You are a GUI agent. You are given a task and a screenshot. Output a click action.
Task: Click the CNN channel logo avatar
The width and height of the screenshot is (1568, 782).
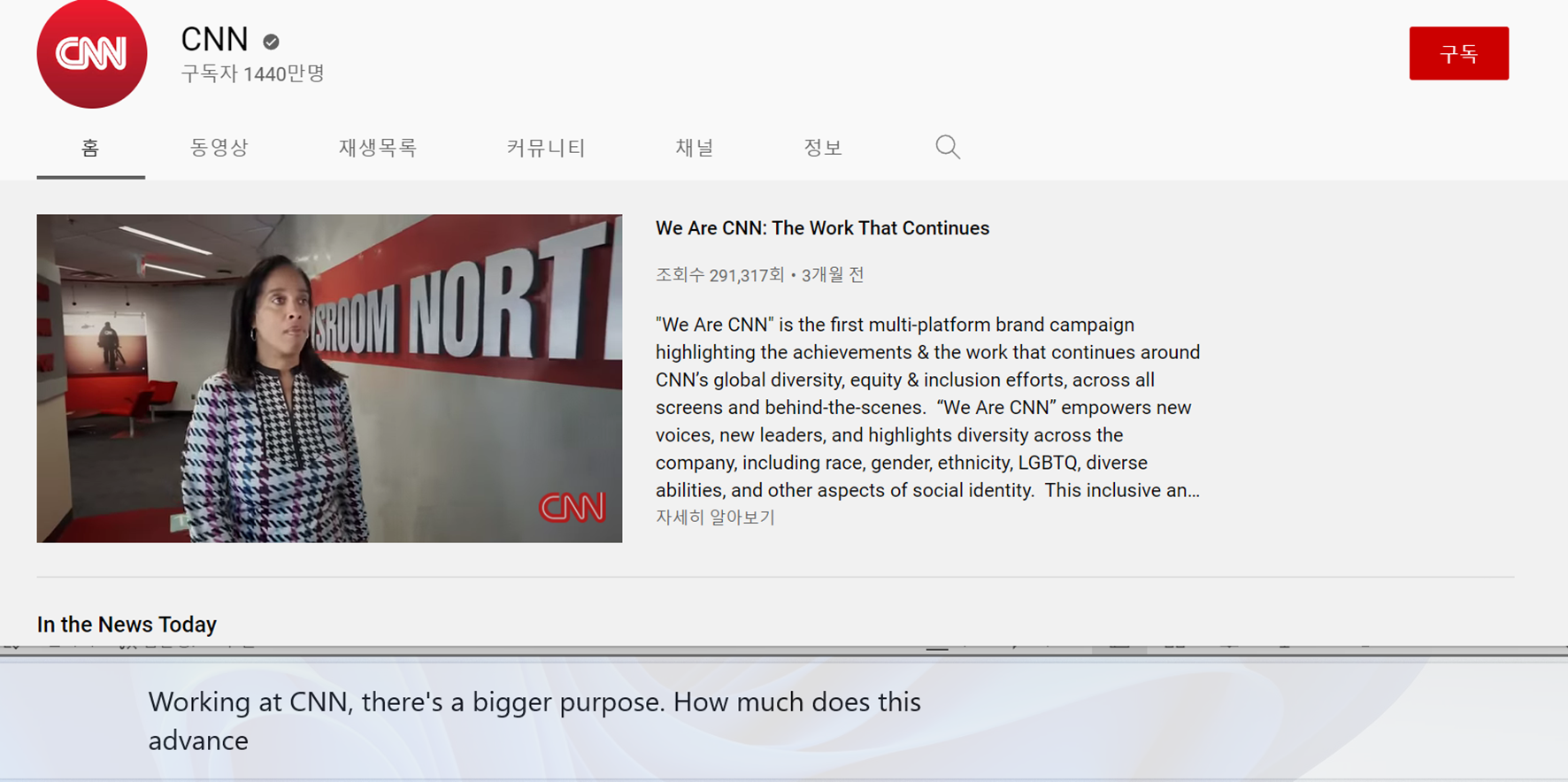tap(92, 54)
